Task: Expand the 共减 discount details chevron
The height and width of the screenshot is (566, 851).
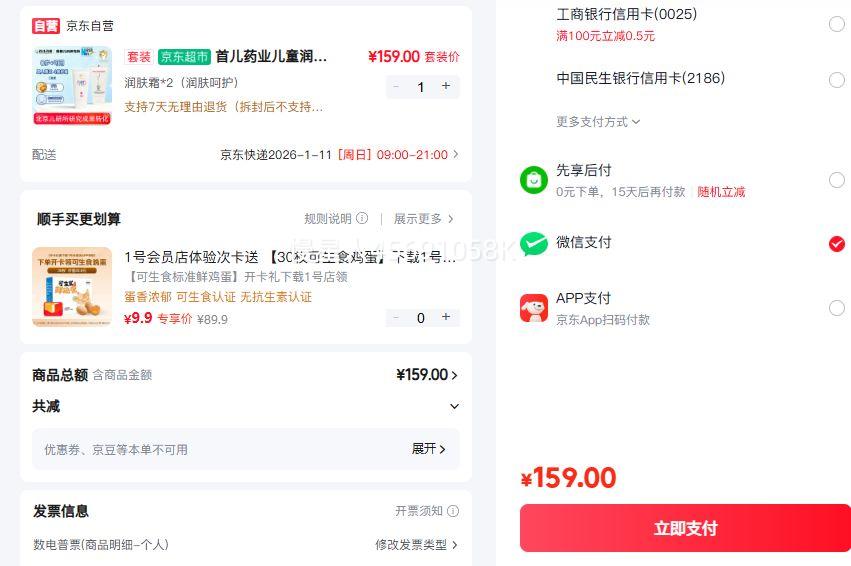Action: (x=454, y=407)
